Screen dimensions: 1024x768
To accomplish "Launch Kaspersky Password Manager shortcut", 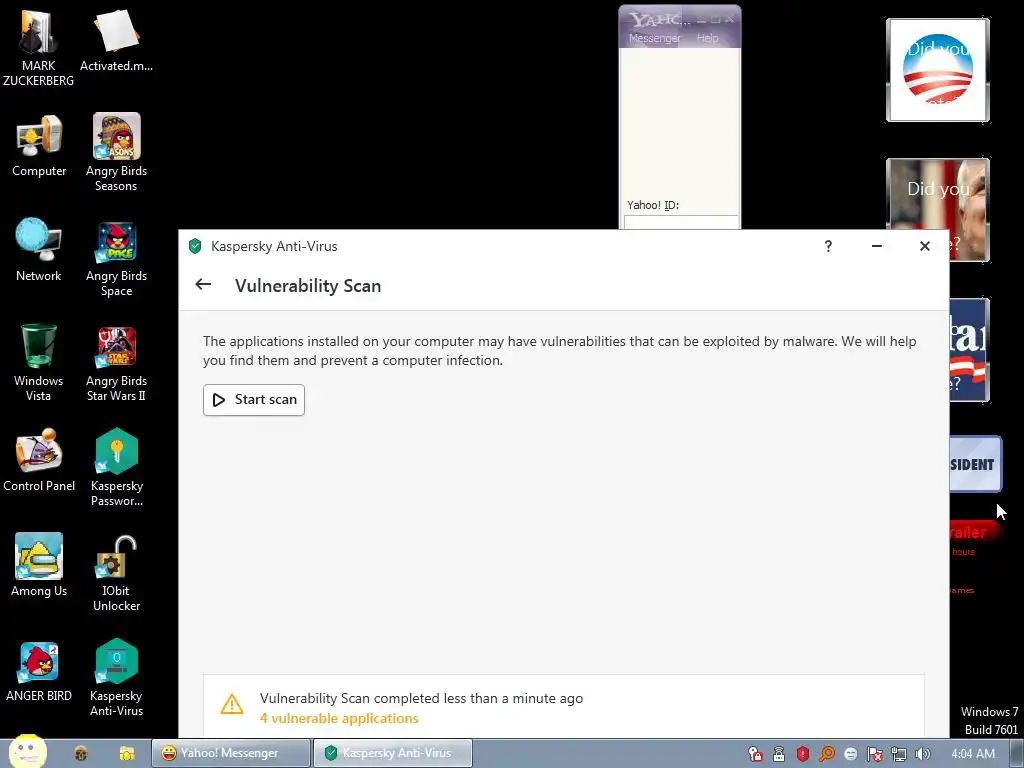I will click(116, 468).
